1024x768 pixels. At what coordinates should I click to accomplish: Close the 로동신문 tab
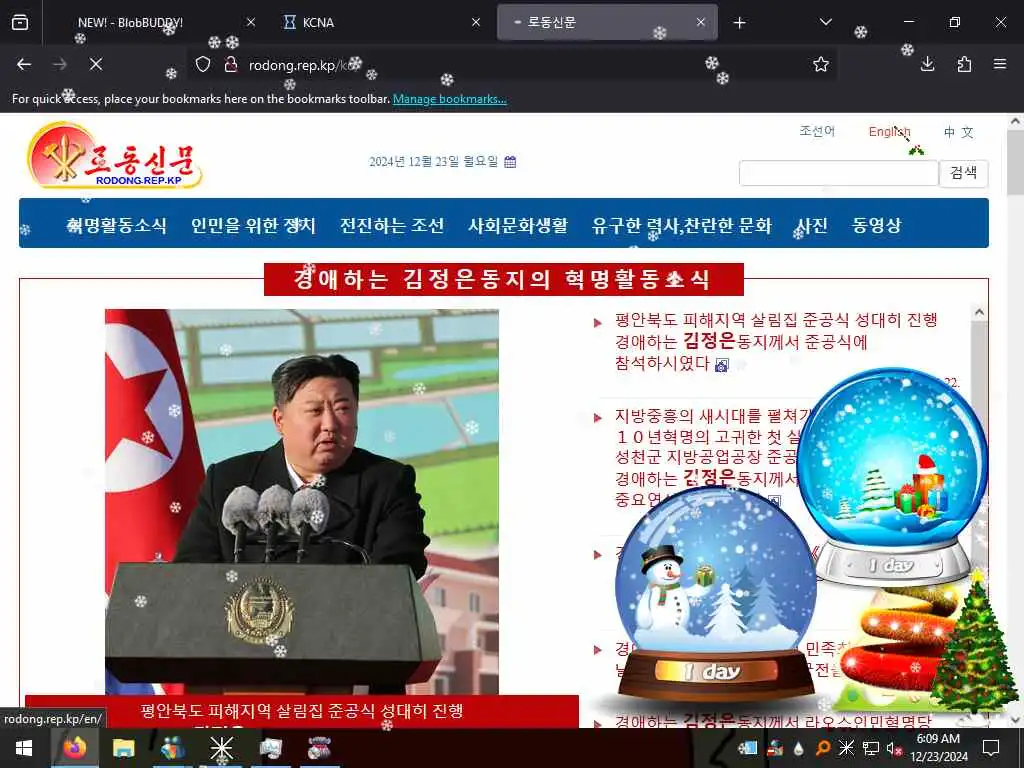point(701,22)
